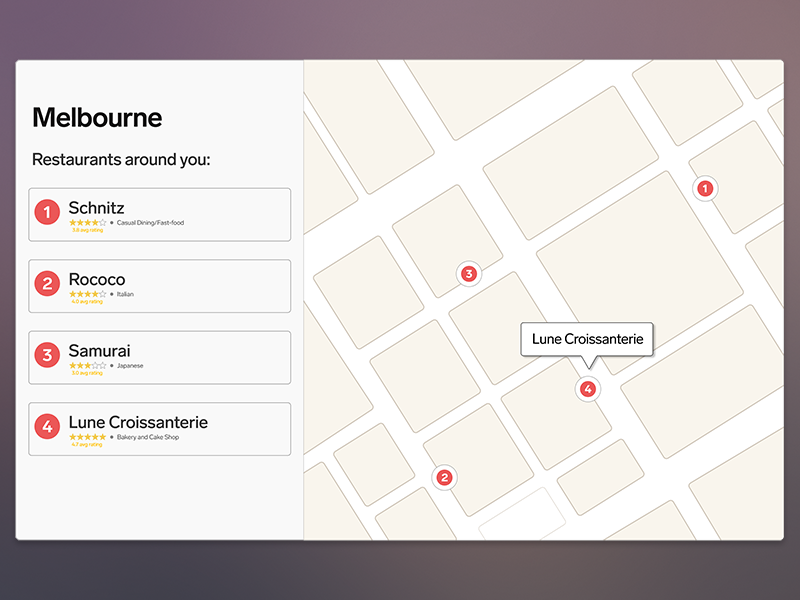Click the red 3 badge beside Samurai

click(47, 355)
